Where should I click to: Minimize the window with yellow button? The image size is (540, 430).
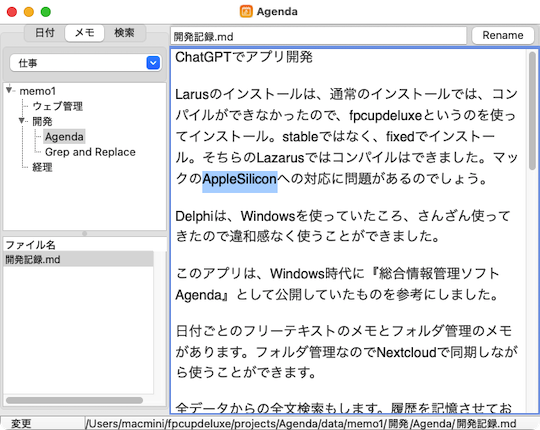29,12
